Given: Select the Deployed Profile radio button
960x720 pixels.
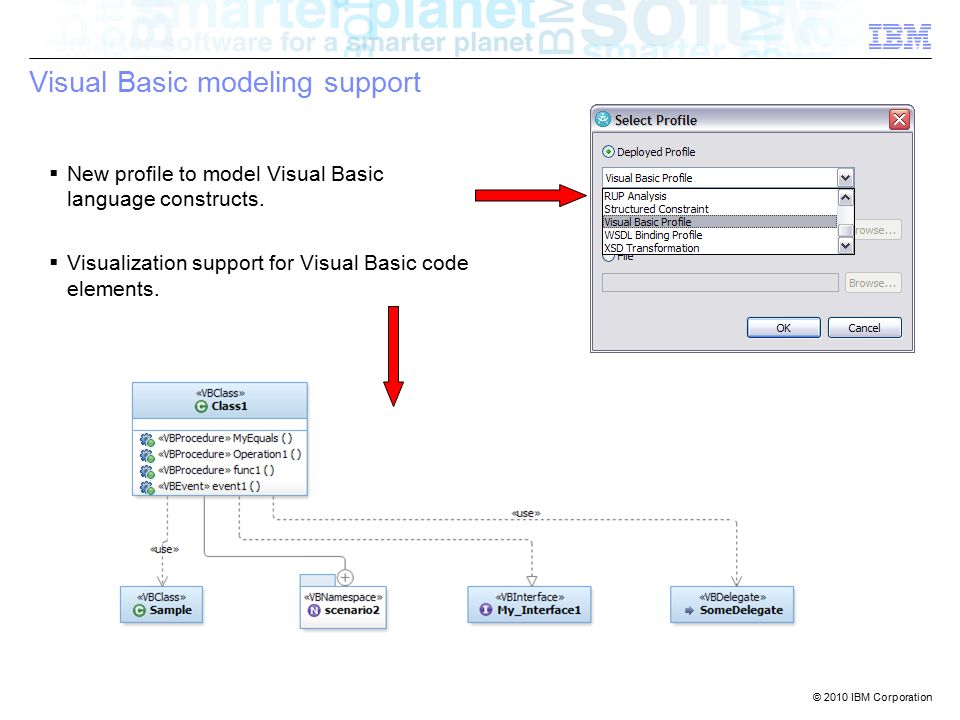Looking at the screenshot, I should click(608, 151).
